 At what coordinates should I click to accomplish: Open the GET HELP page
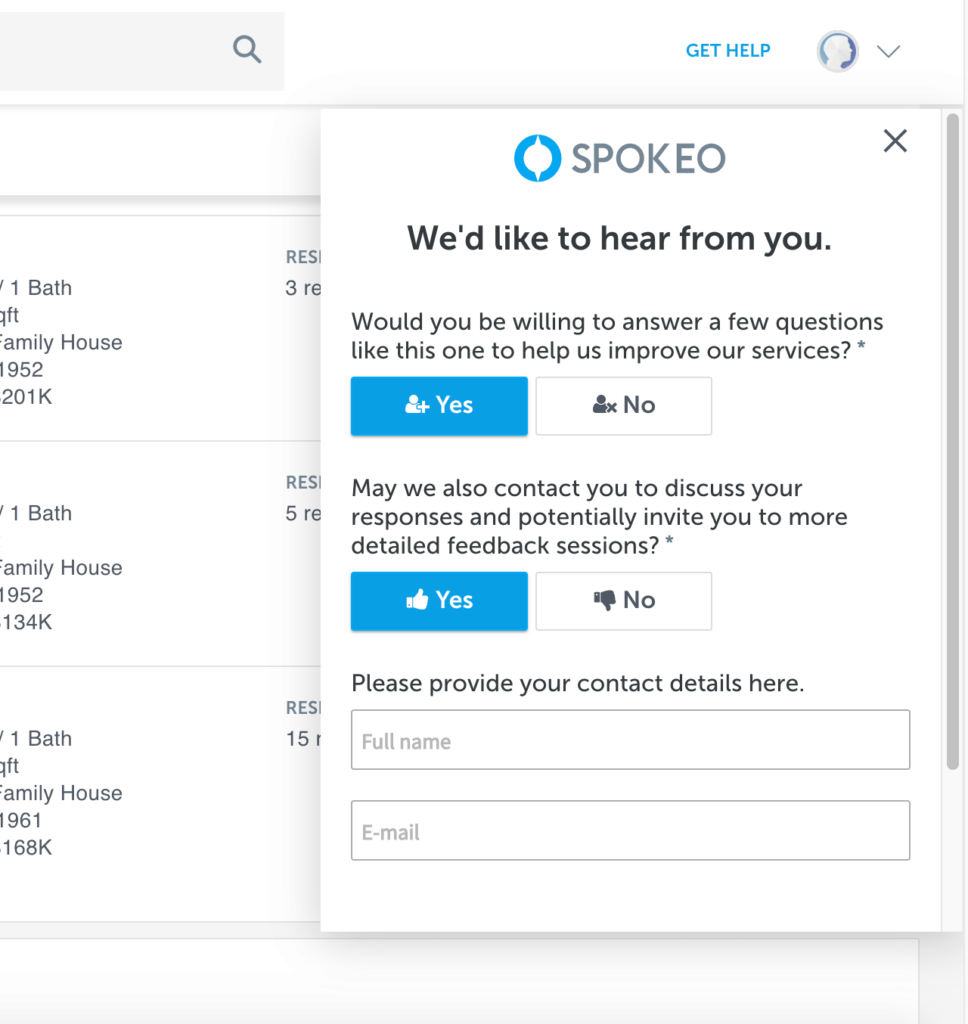(727, 50)
